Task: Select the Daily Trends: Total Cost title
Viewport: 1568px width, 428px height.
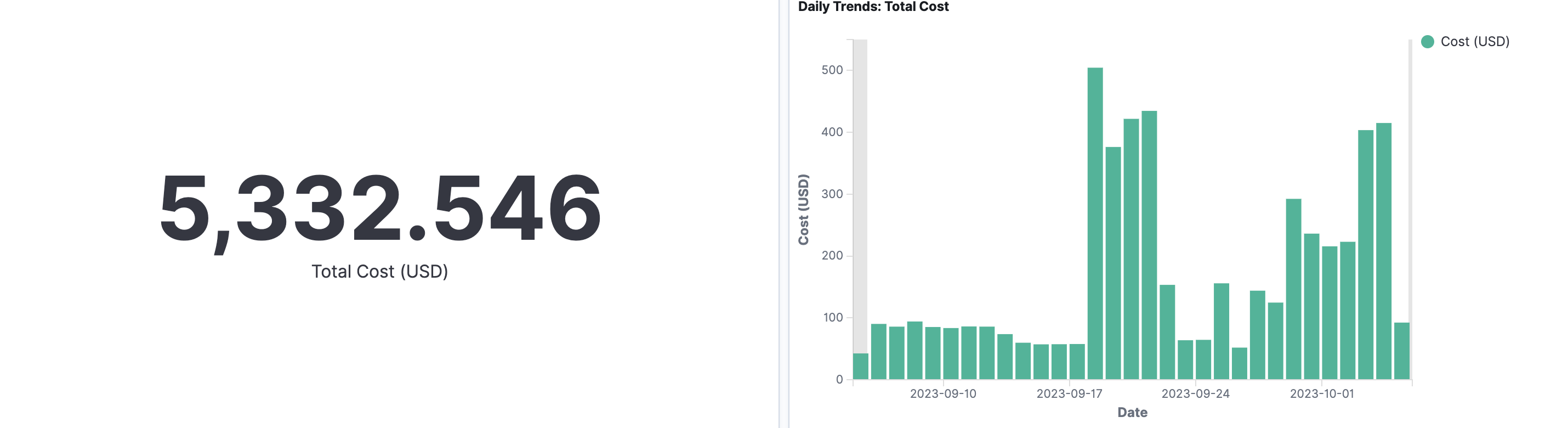Action: [873, 7]
